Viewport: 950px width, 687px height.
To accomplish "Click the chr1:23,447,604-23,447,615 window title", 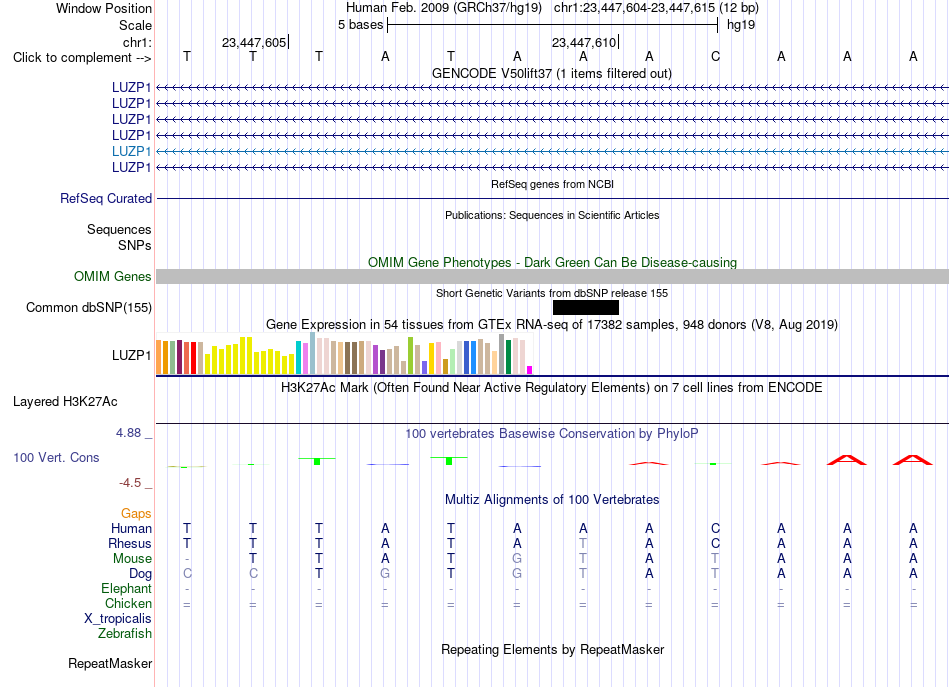I will pos(656,8).
